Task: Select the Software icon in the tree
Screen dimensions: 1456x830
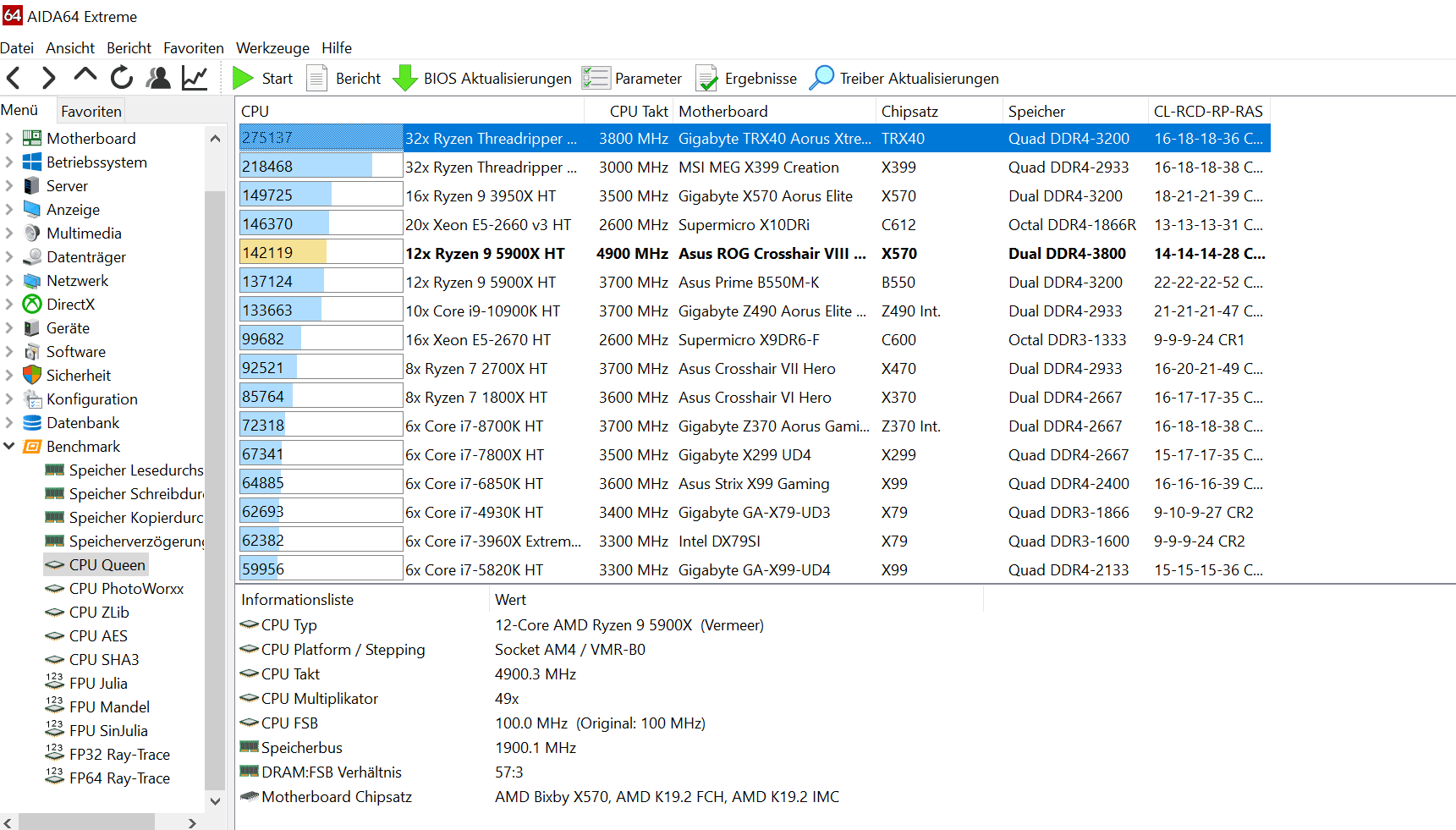Action: pyautogui.click(x=32, y=351)
